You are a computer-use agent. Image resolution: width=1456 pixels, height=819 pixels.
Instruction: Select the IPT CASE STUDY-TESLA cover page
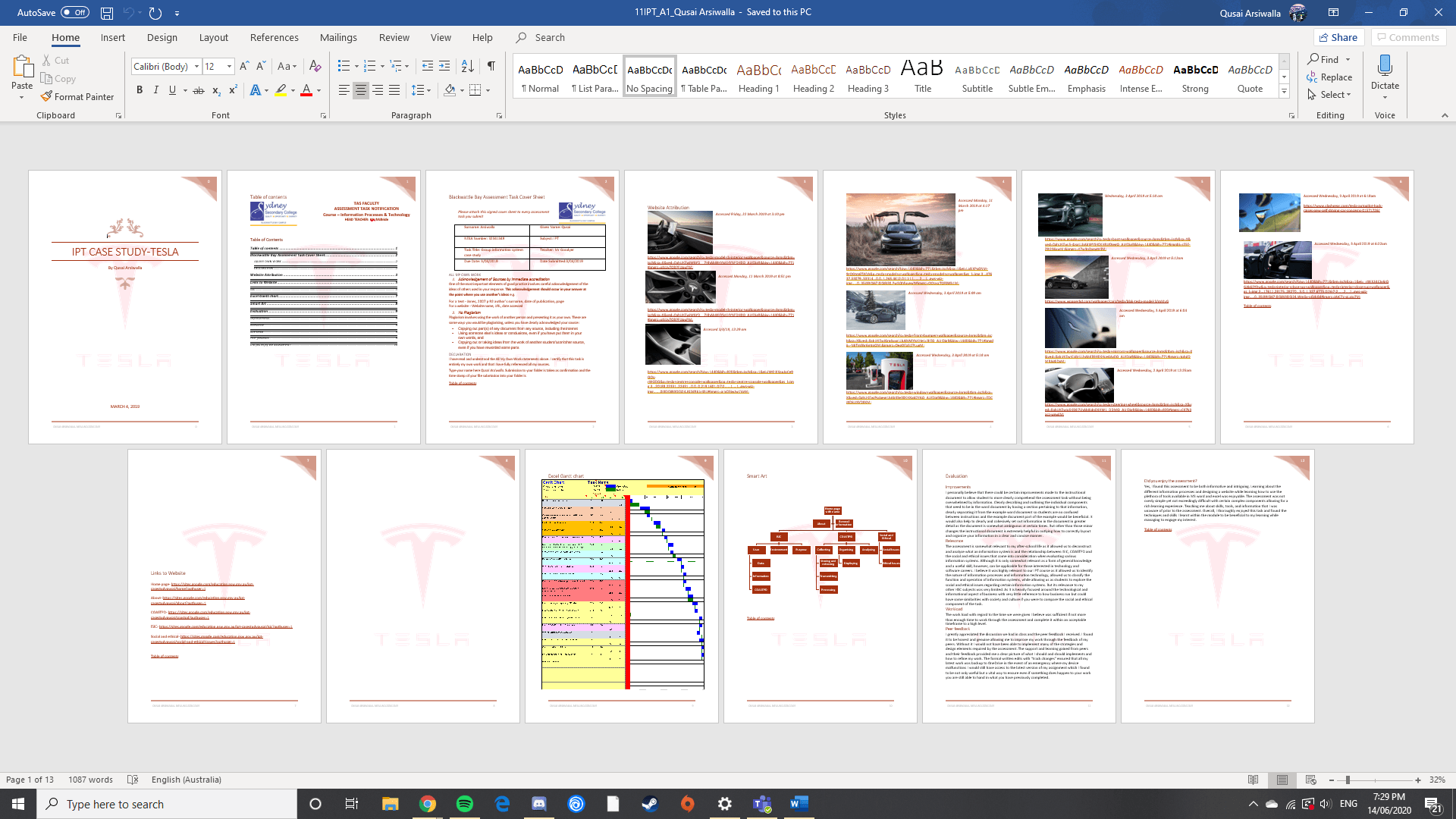[x=125, y=307]
